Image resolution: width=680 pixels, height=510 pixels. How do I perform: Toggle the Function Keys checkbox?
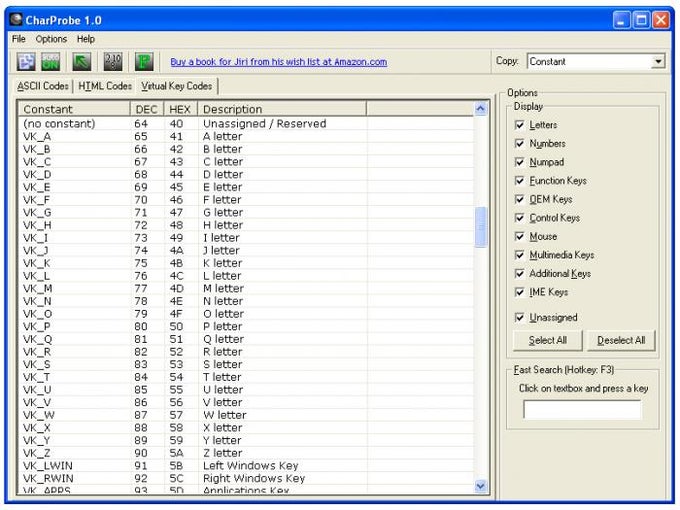click(x=519, y=181)
